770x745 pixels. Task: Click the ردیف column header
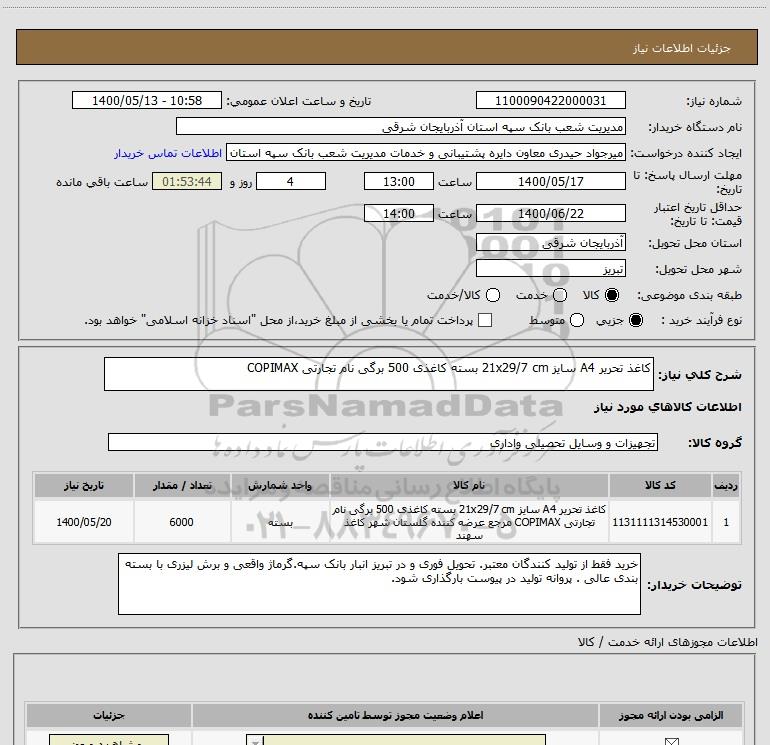click(x=726, y=485)
